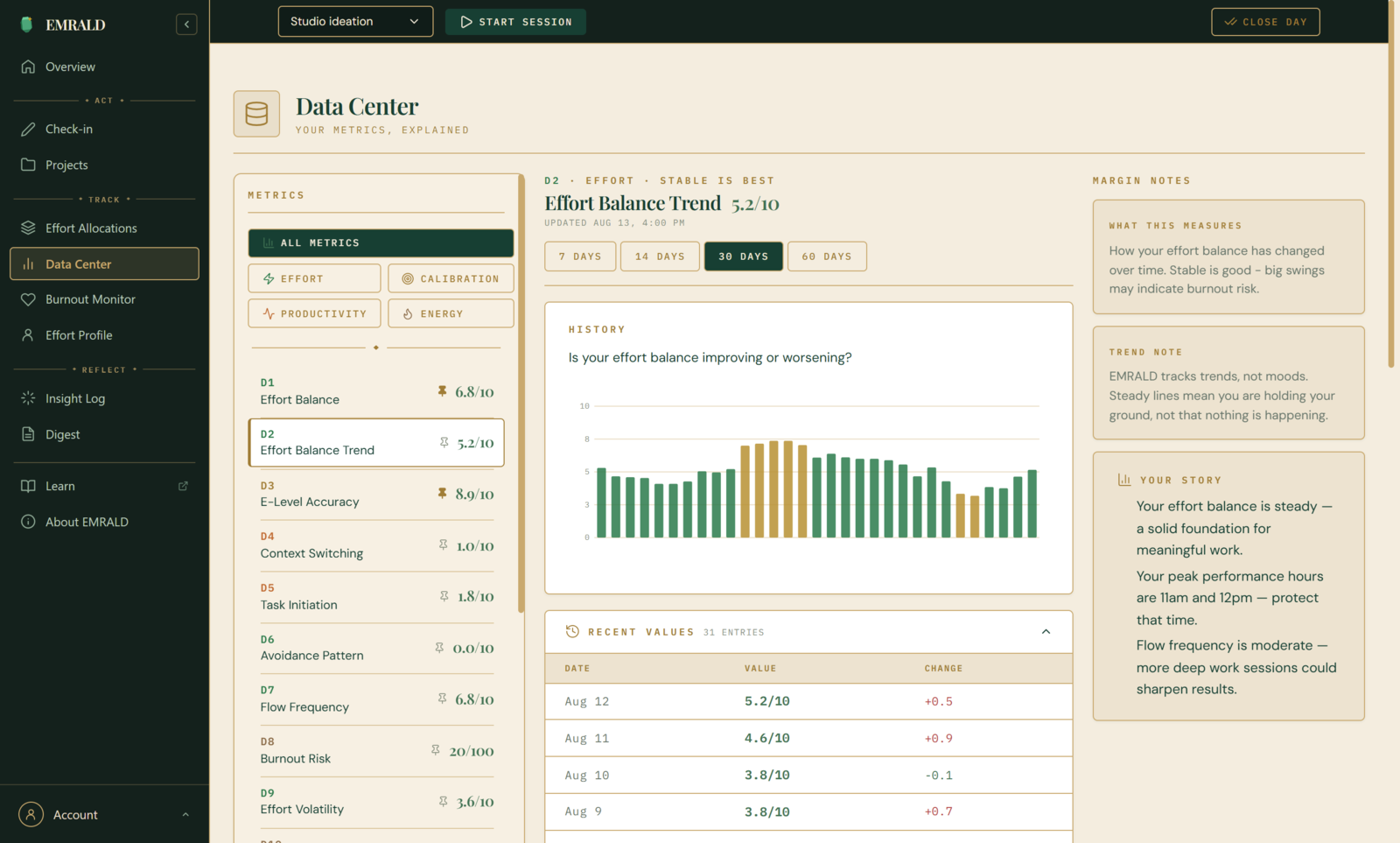Screen dimensions: 1400x843
Task: Click the Digest document icon
Action: tap(28, 434)
